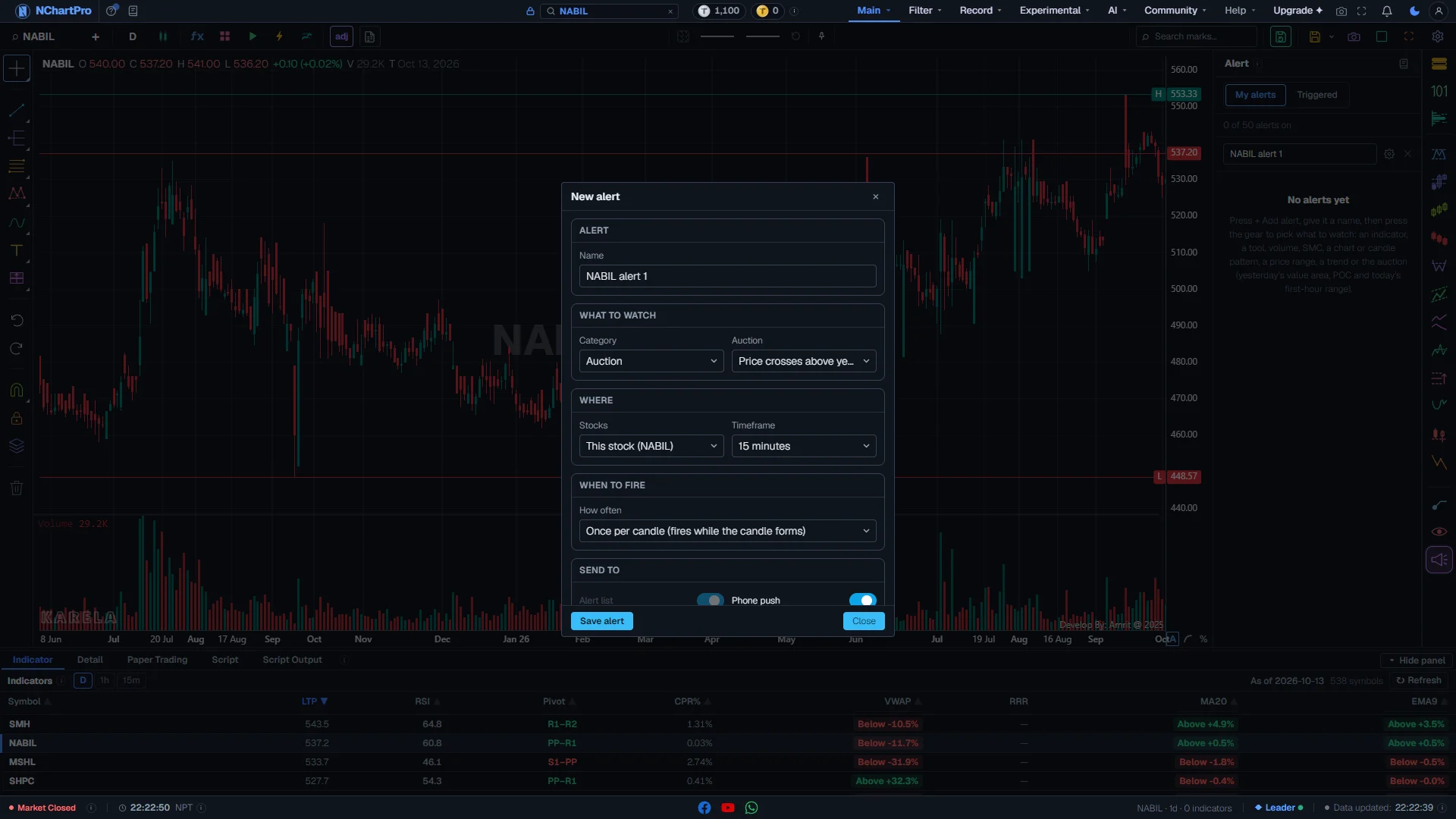The width and height of the screenshot is (1456, 819).
Task: Open the Facebook link in status bar
Action: (704, 808)
